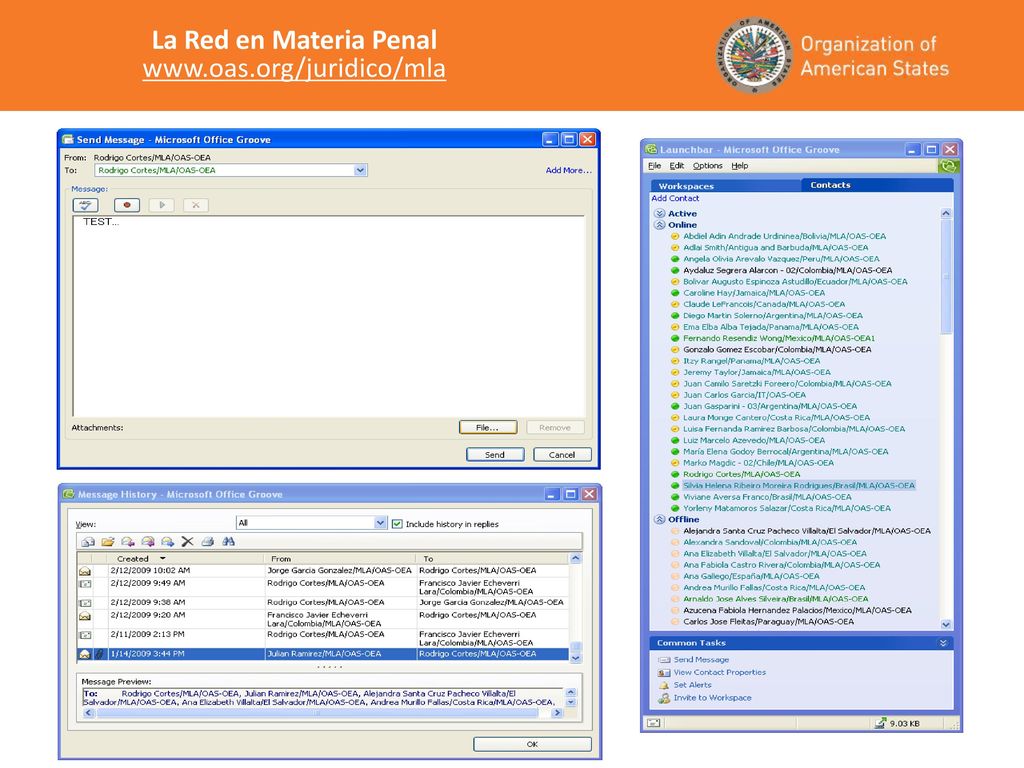Image resolution: width=1024 pixels, height=768 pixels.
Task: Click the Add More... link
Action: (x=568, y=170)
